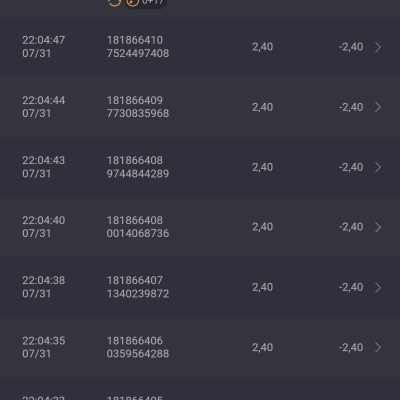Screen dimensions: 400x400
Task: Select transaction ID ending 9744844289
Action: [x=138, y=167]
